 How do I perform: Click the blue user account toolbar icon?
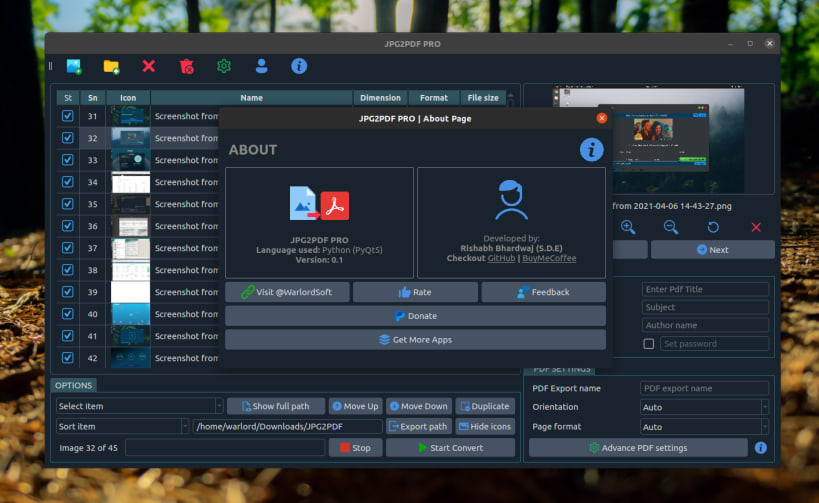coord(262,66)
